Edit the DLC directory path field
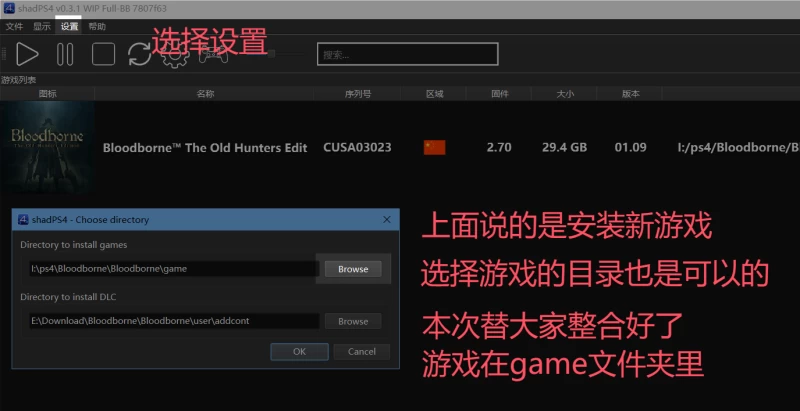This screenshot has height=411, width=800. 174,321
